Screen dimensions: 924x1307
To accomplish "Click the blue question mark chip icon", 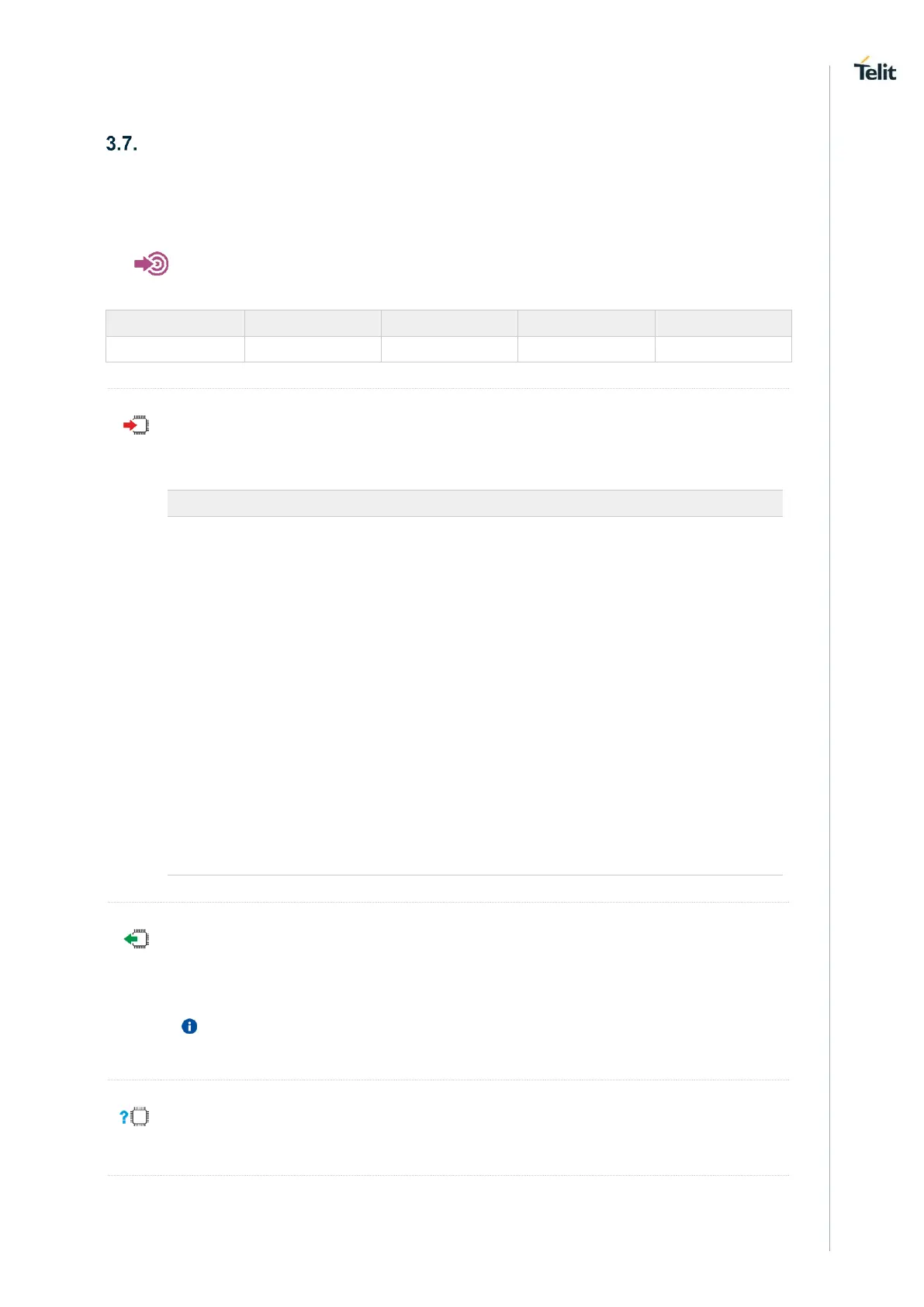I will pyautogui.click(x=135, y=1117).
